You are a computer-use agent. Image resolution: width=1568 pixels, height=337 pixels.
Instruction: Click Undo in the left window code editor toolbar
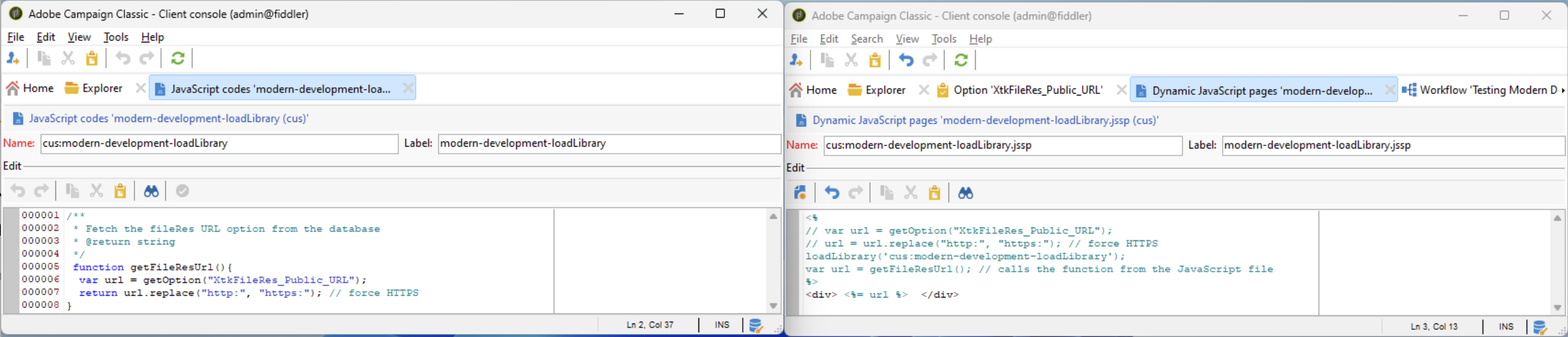click(x=18, y=191)
